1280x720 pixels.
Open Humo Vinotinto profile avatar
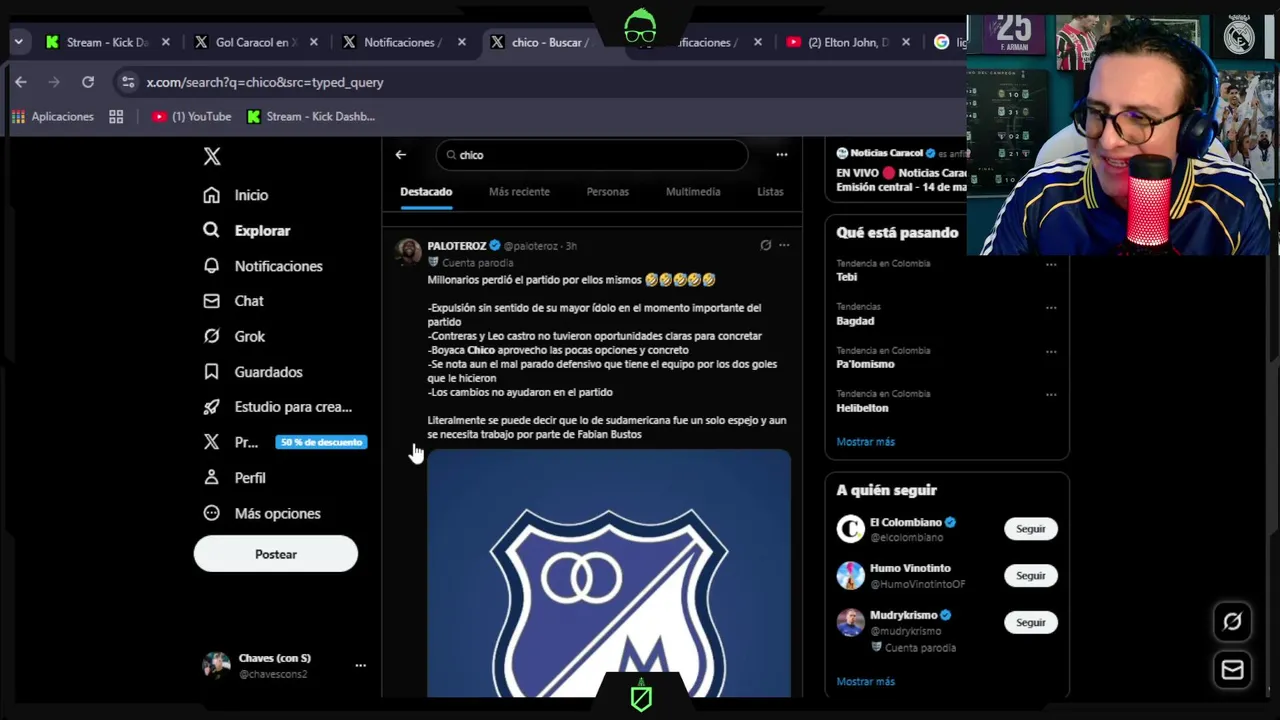point(850,576)
